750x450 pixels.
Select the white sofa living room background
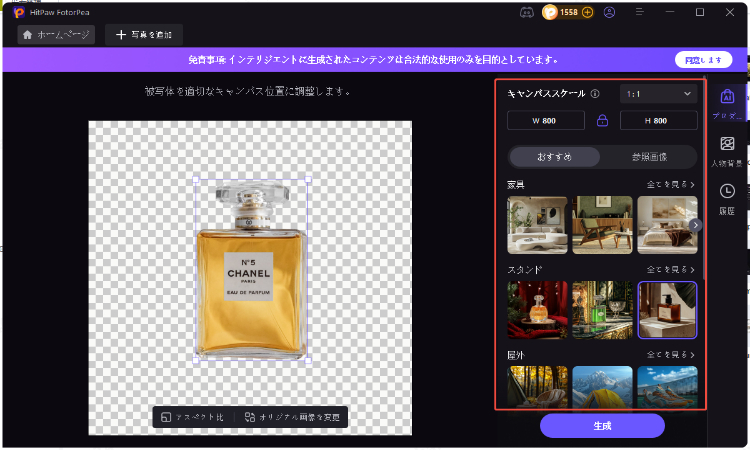click(x=537, y=225)
